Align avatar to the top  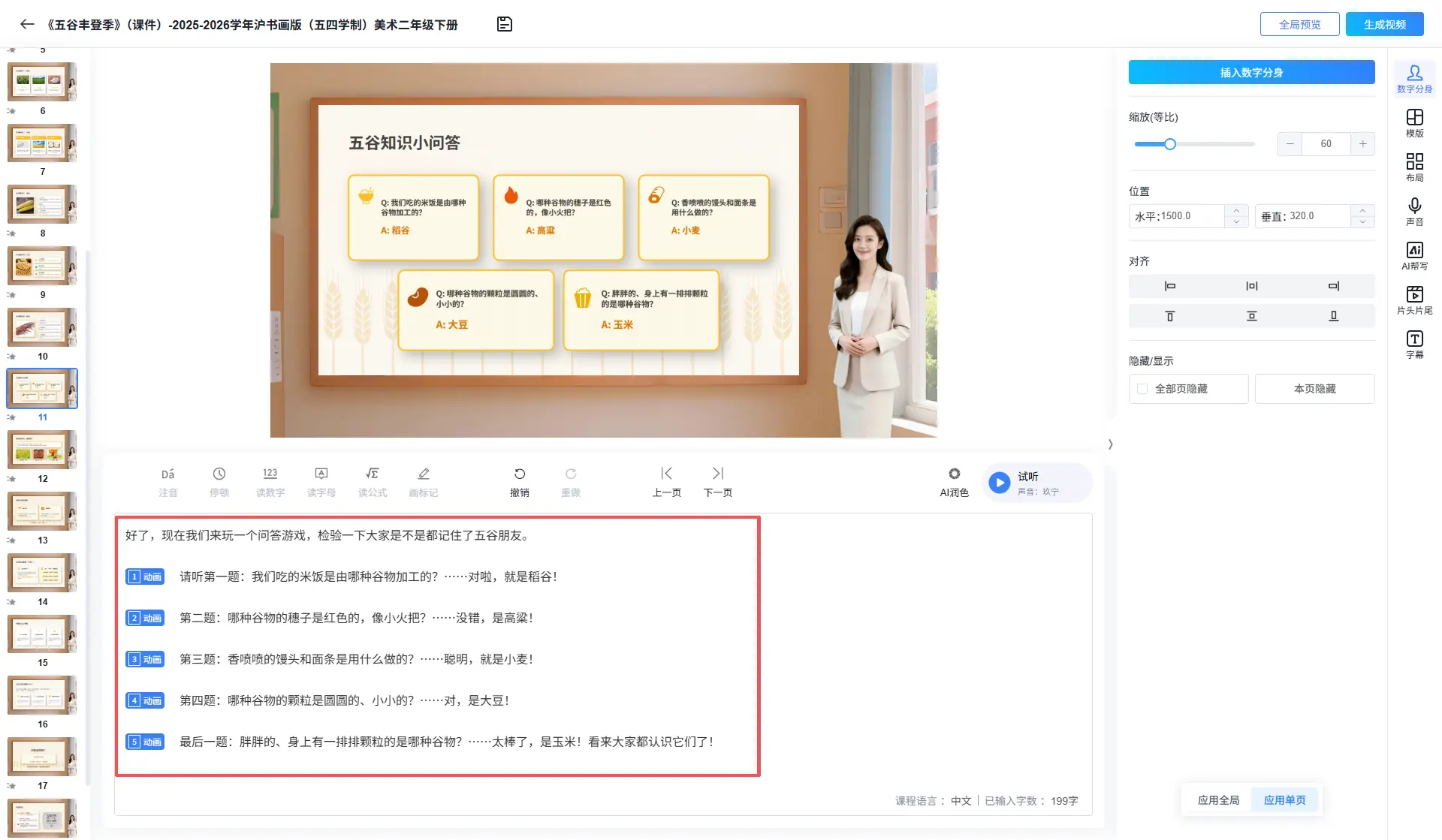[1169, 316]
